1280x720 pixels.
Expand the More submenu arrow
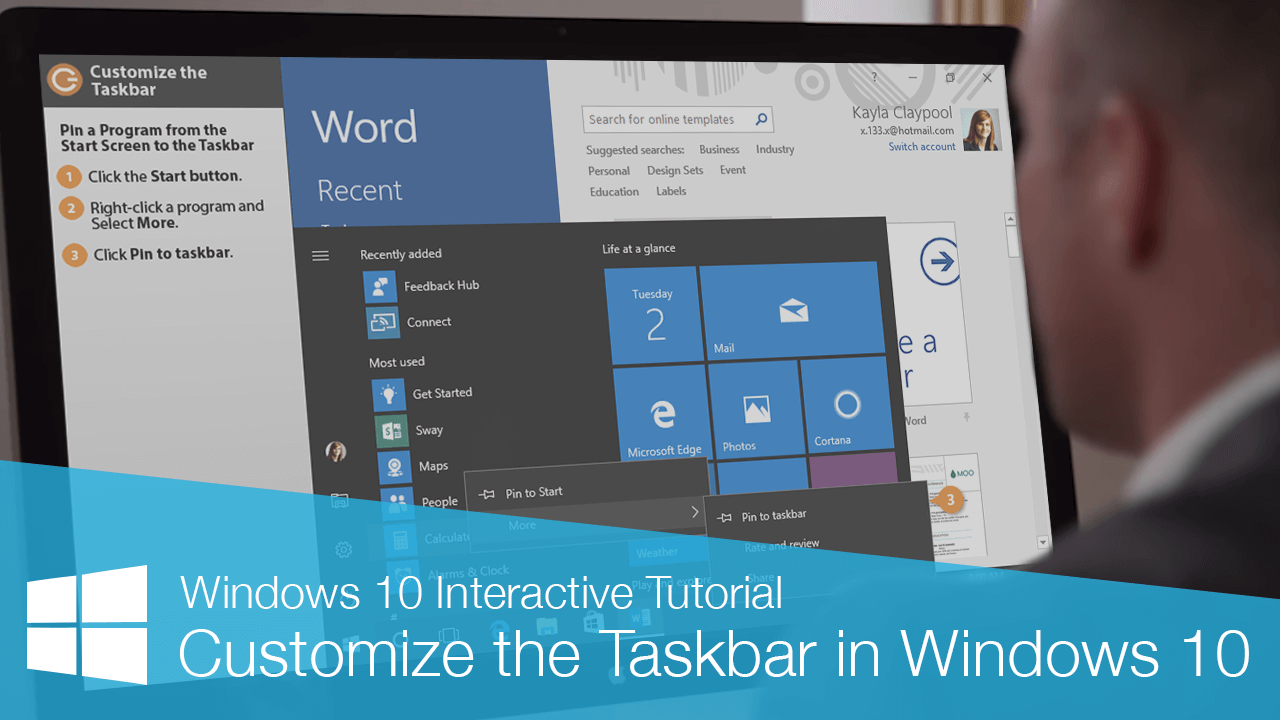(694, 512)
